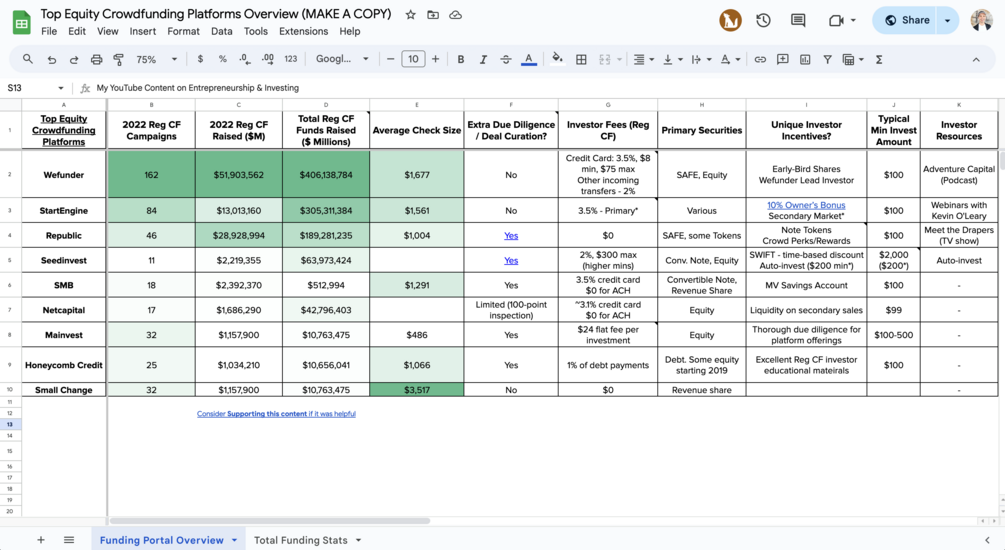Open the font family dropdown
The image size is (1005, 550).
[x=342, y=59]
